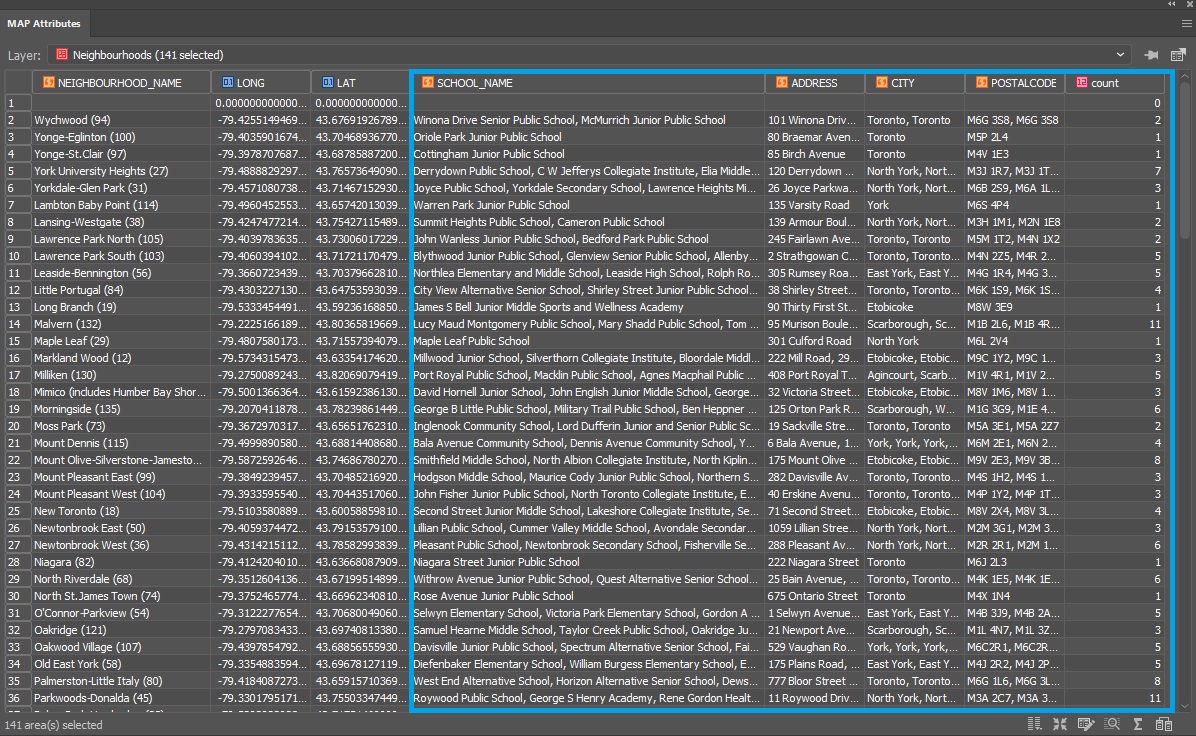Screen dimensions: 1196x736
Task: Open the panel hamburger menu
Action: [1186, 24]
